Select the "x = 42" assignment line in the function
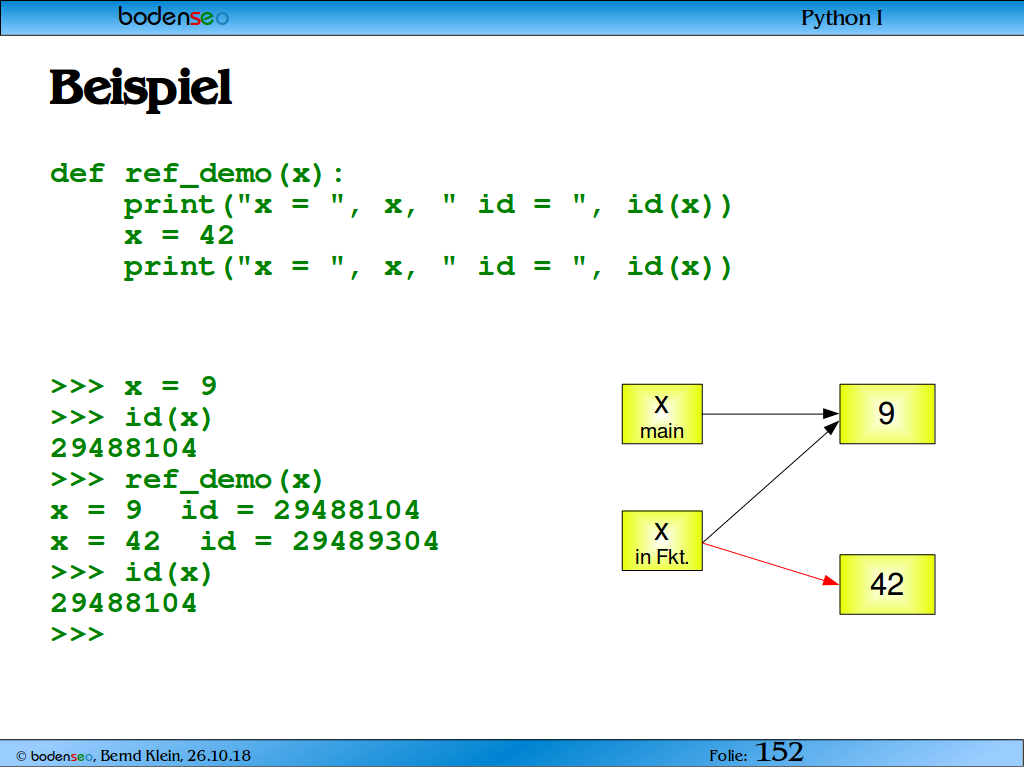 (179, 235)
